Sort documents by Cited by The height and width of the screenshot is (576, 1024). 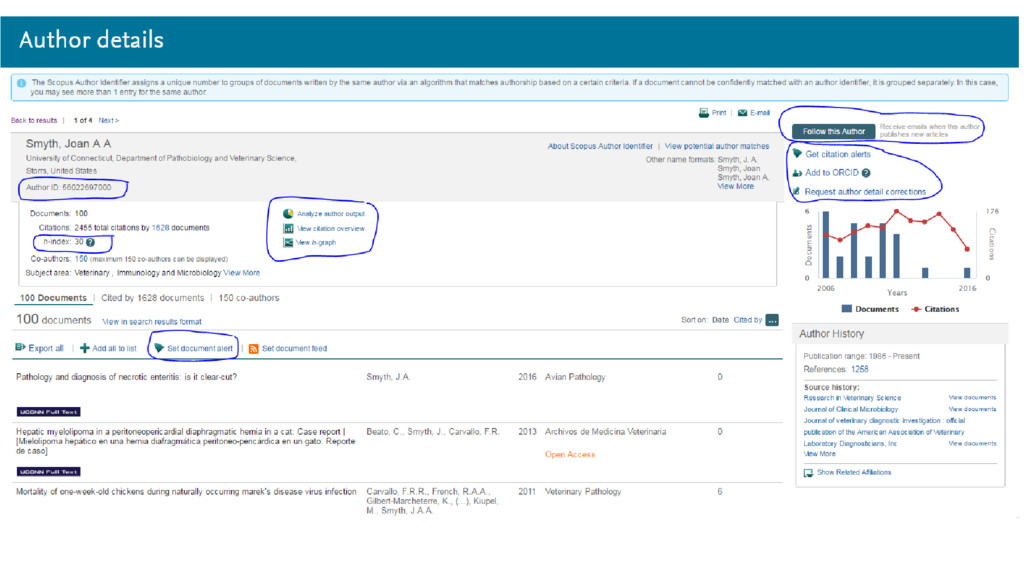748,320
